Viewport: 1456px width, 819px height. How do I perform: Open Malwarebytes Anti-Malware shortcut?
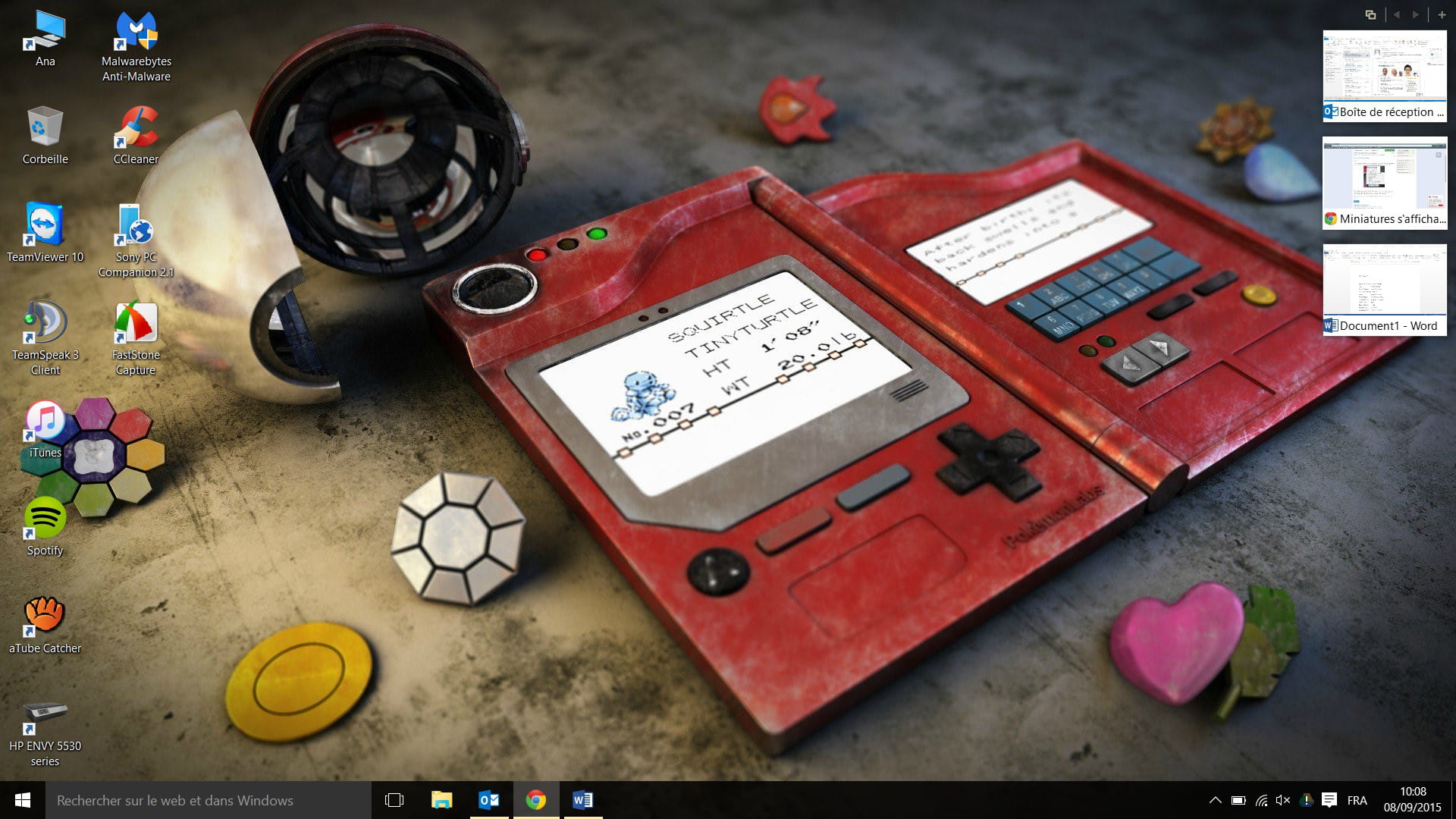click(136, 45)
